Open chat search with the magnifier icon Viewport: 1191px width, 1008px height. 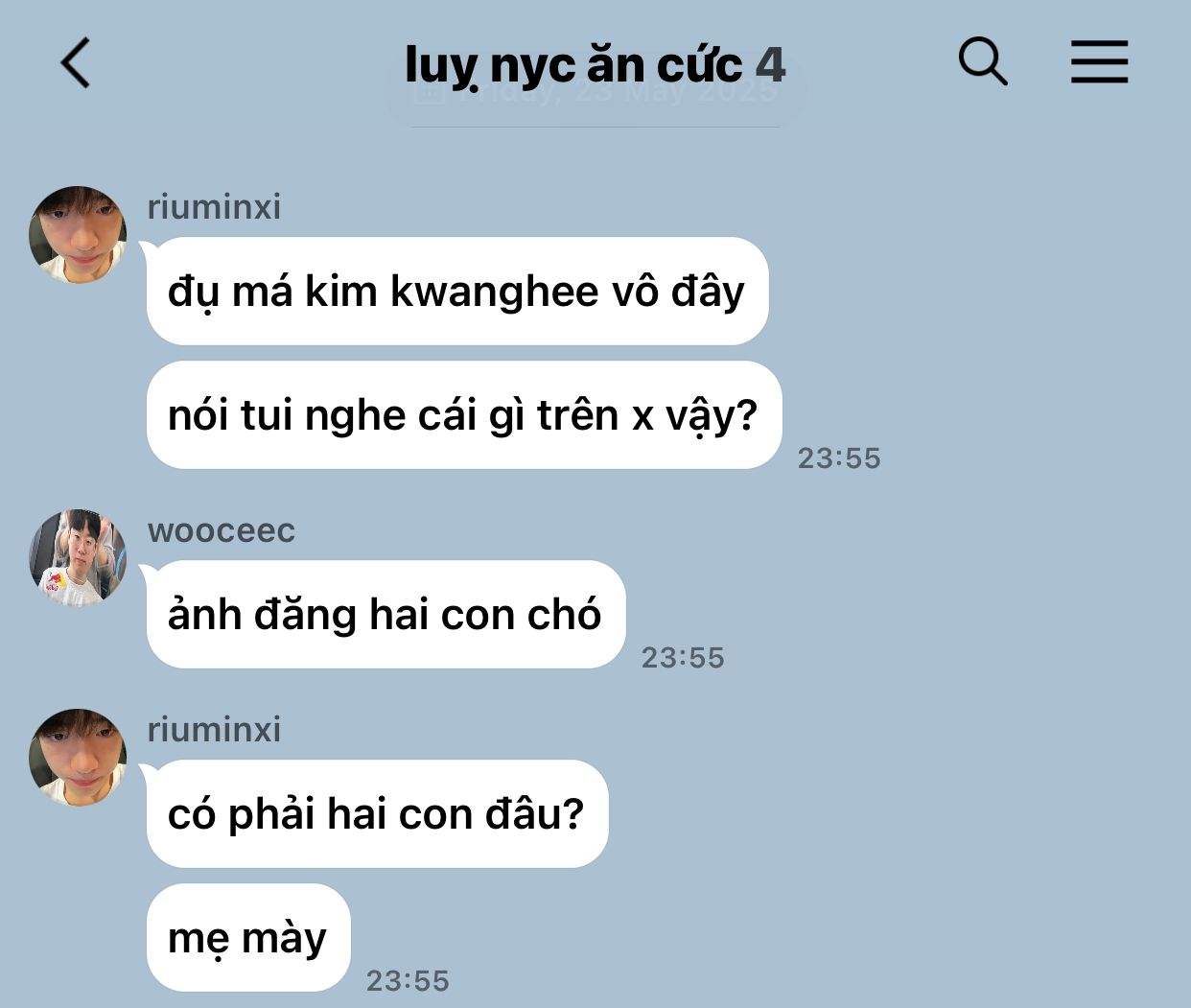tap(983, 62)
